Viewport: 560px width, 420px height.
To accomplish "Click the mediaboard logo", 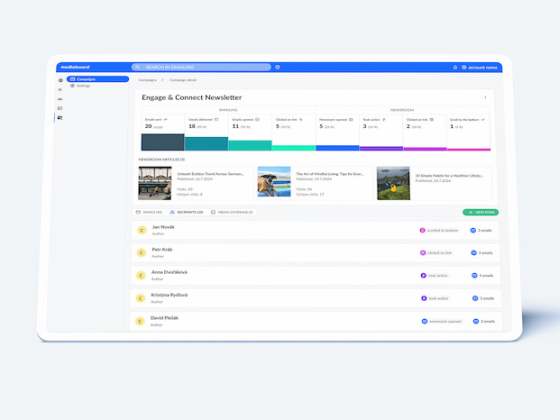I will [75, 67].
